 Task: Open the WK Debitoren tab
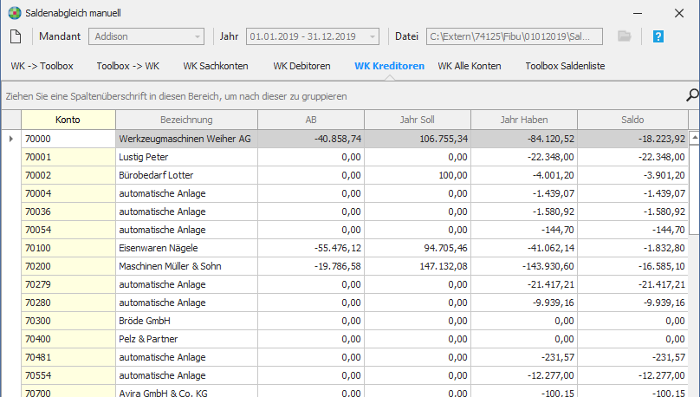click(x=302, y=66)
